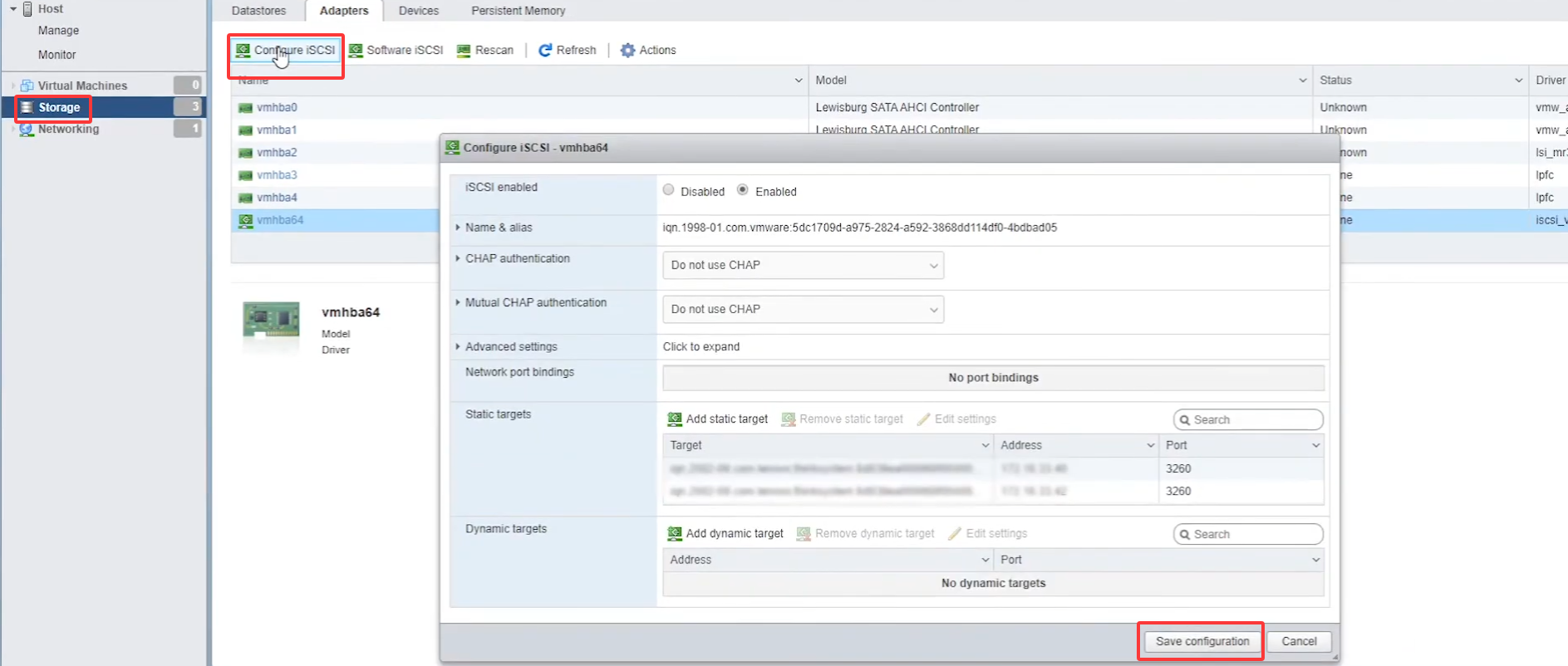The height and width of the screenshot is (666, 1568).
Task: Select Storage in the navigator
Action: [x=59, y=107]
